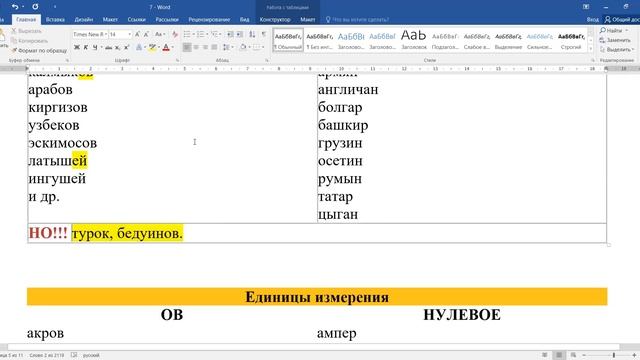Apply the Заголовок title style with large Aa

(x=413, y=40)
